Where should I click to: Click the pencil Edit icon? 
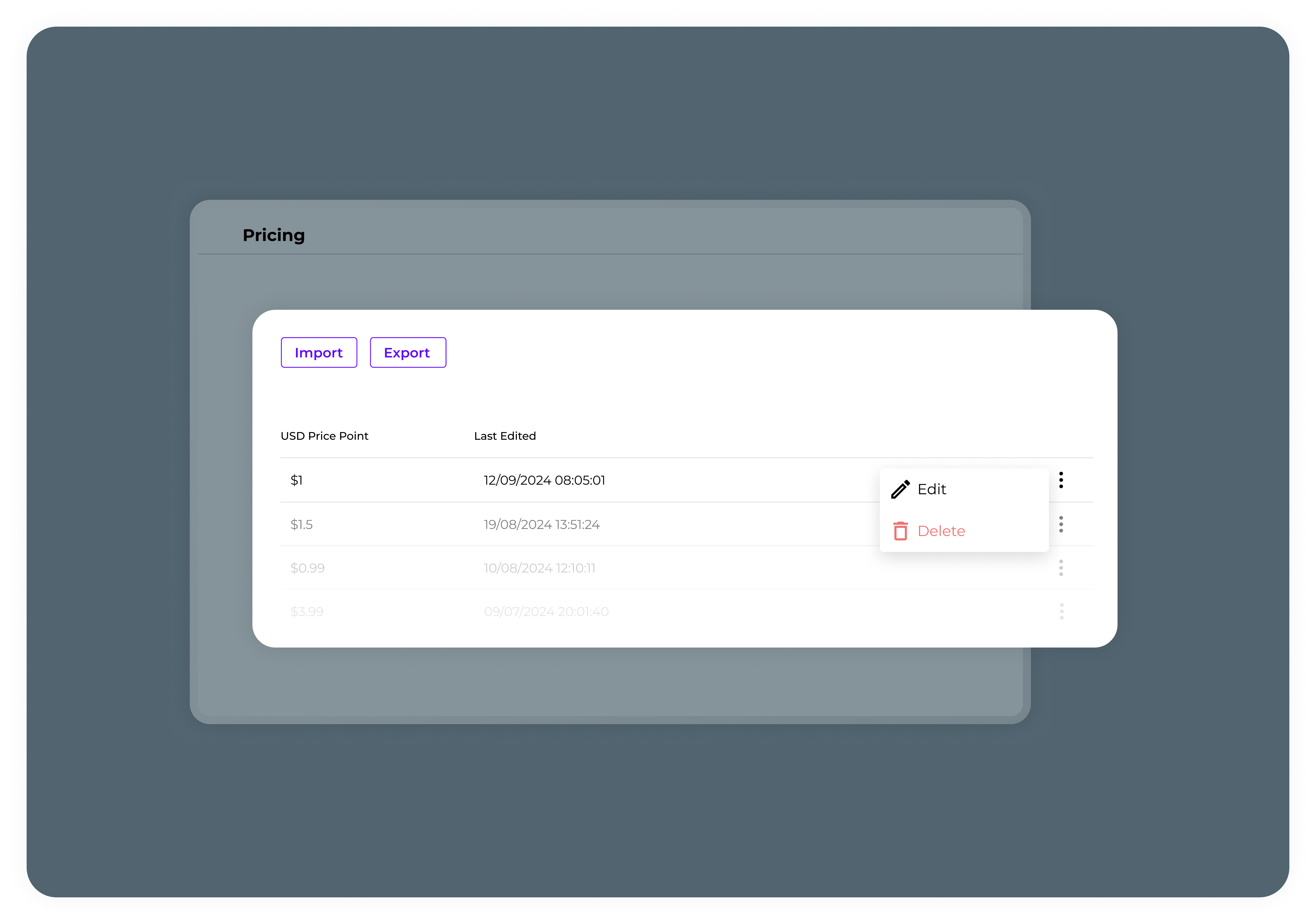tap(900, 490)
